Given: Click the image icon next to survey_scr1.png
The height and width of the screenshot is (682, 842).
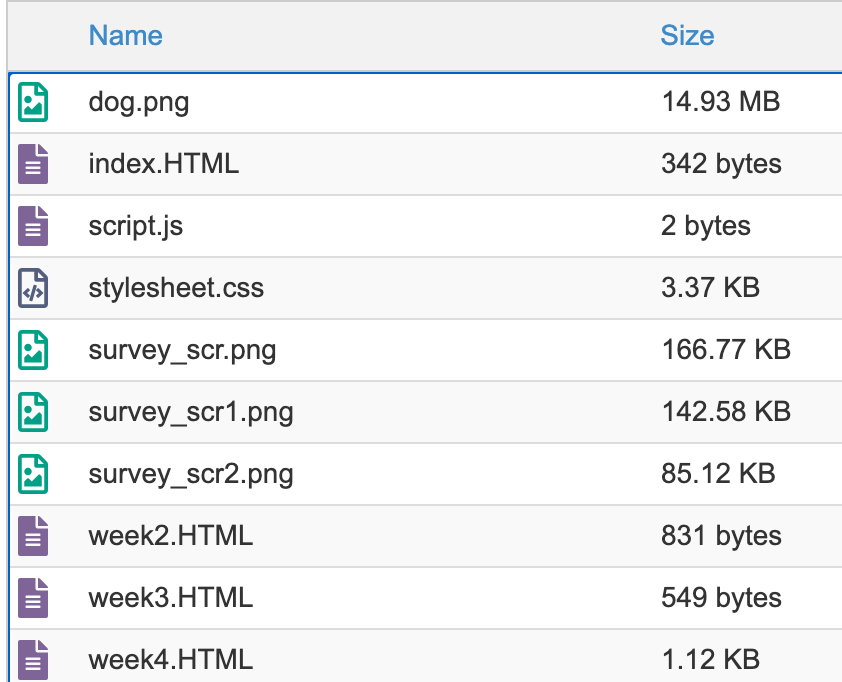Looking at the screenshot, I should 33,412.
